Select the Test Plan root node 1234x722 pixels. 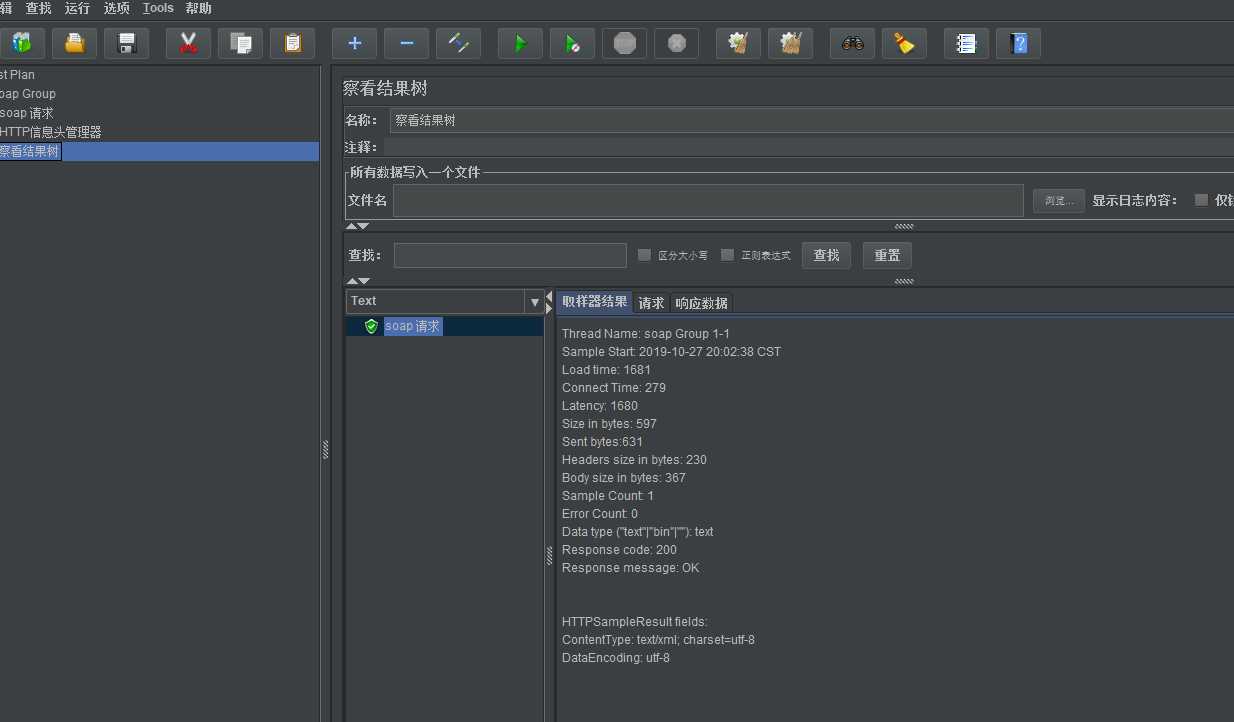(x=18, y=75)
